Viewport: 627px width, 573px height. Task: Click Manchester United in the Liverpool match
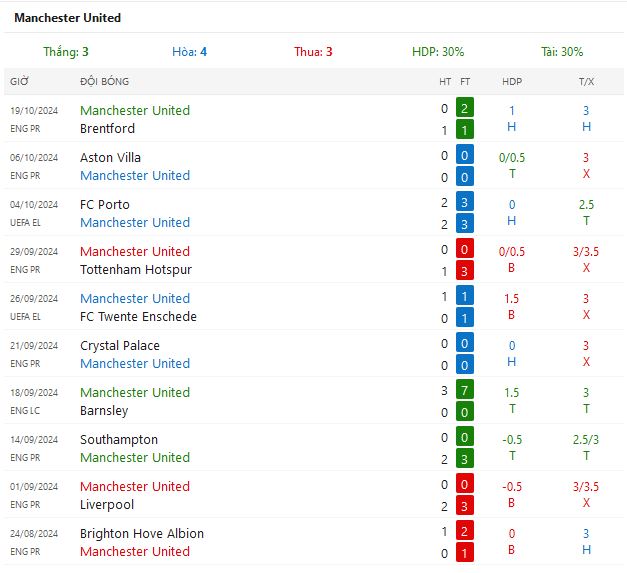coord(135,487)
